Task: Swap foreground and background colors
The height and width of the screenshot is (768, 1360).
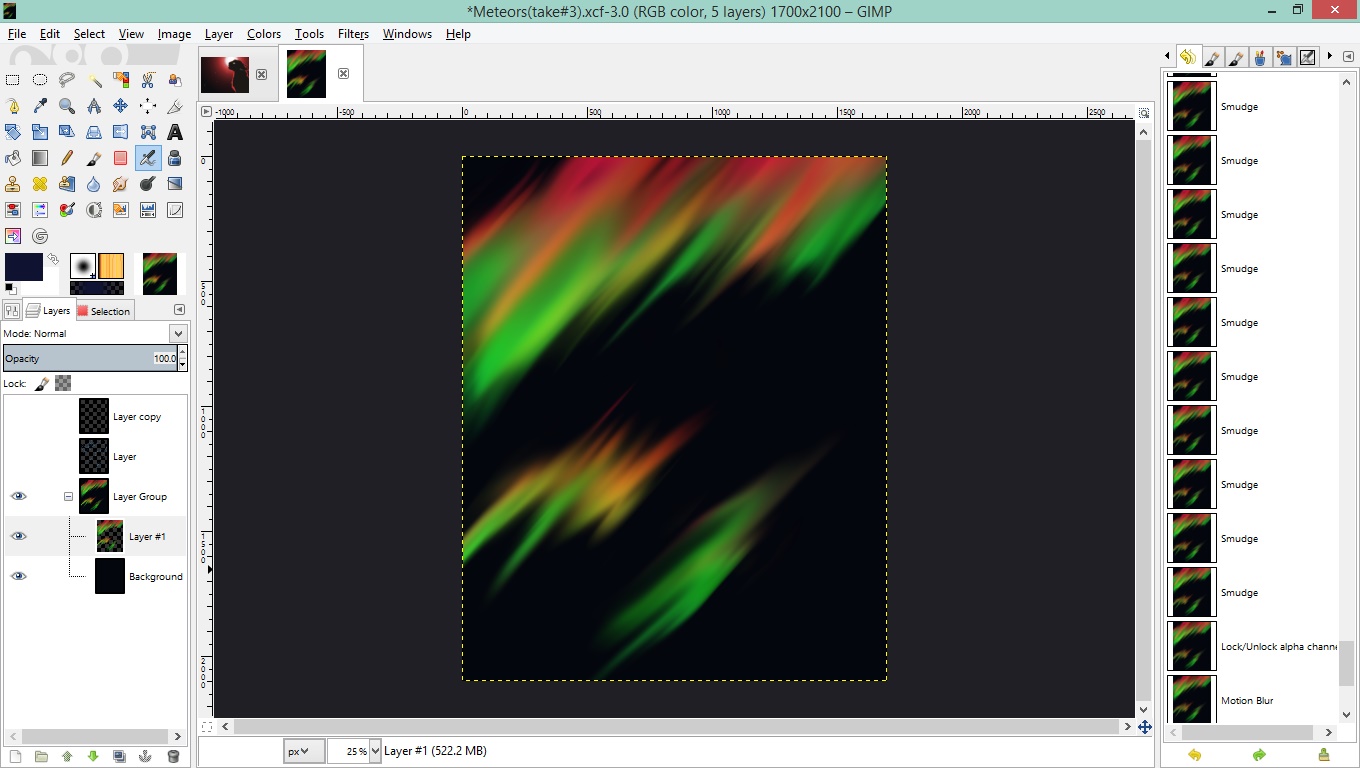Action: point(53,259)
